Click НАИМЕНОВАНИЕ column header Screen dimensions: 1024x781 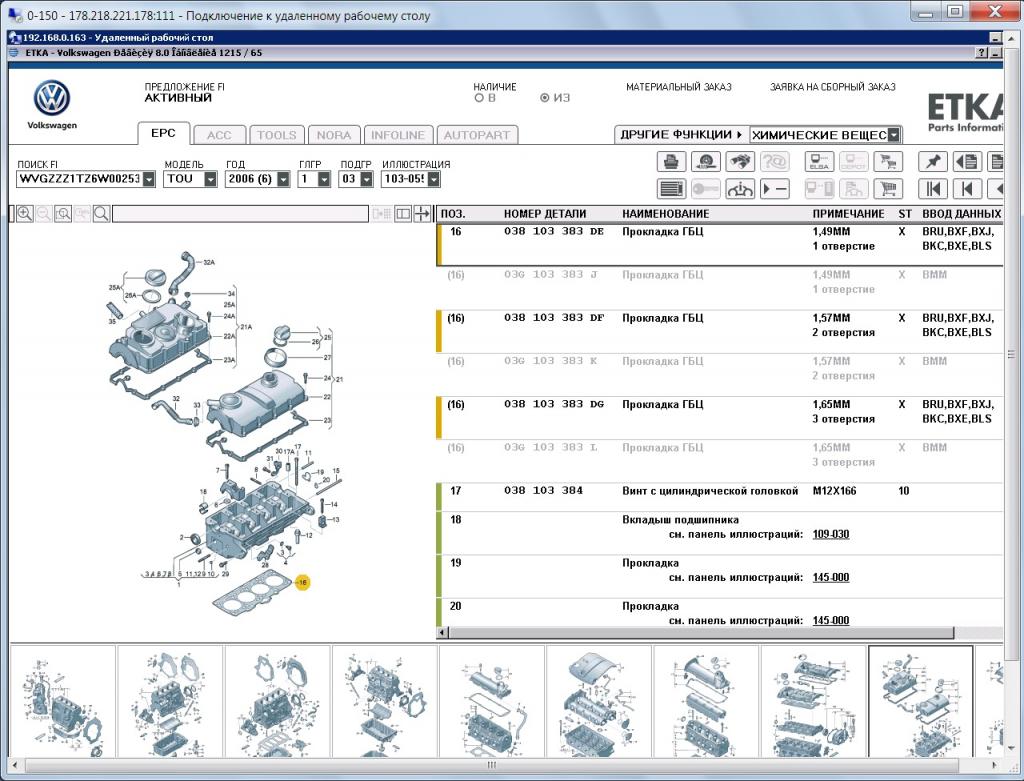pos(665,214)
